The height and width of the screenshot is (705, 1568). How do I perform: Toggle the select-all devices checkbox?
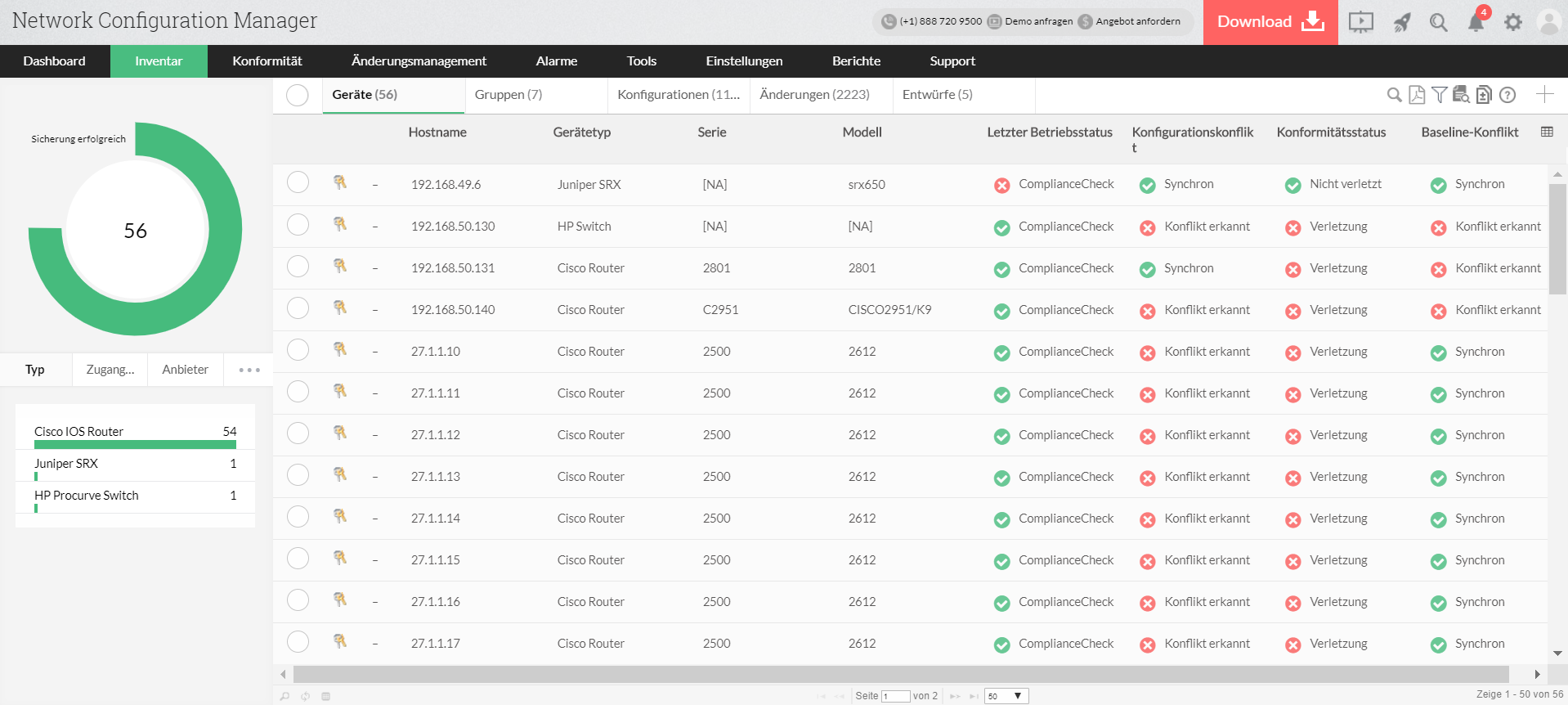tap(298, 95)
